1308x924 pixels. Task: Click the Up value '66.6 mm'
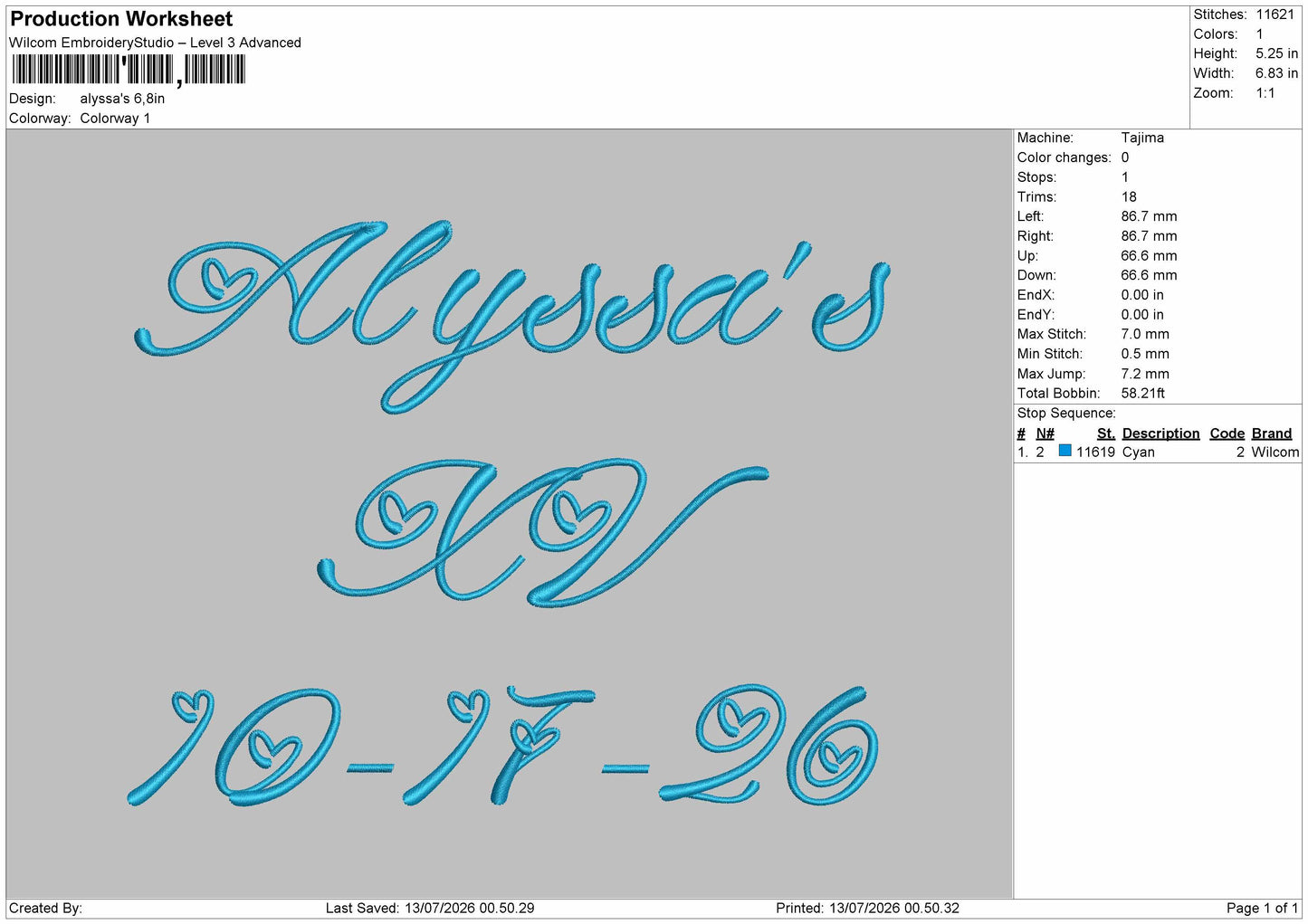point(1149,256)
